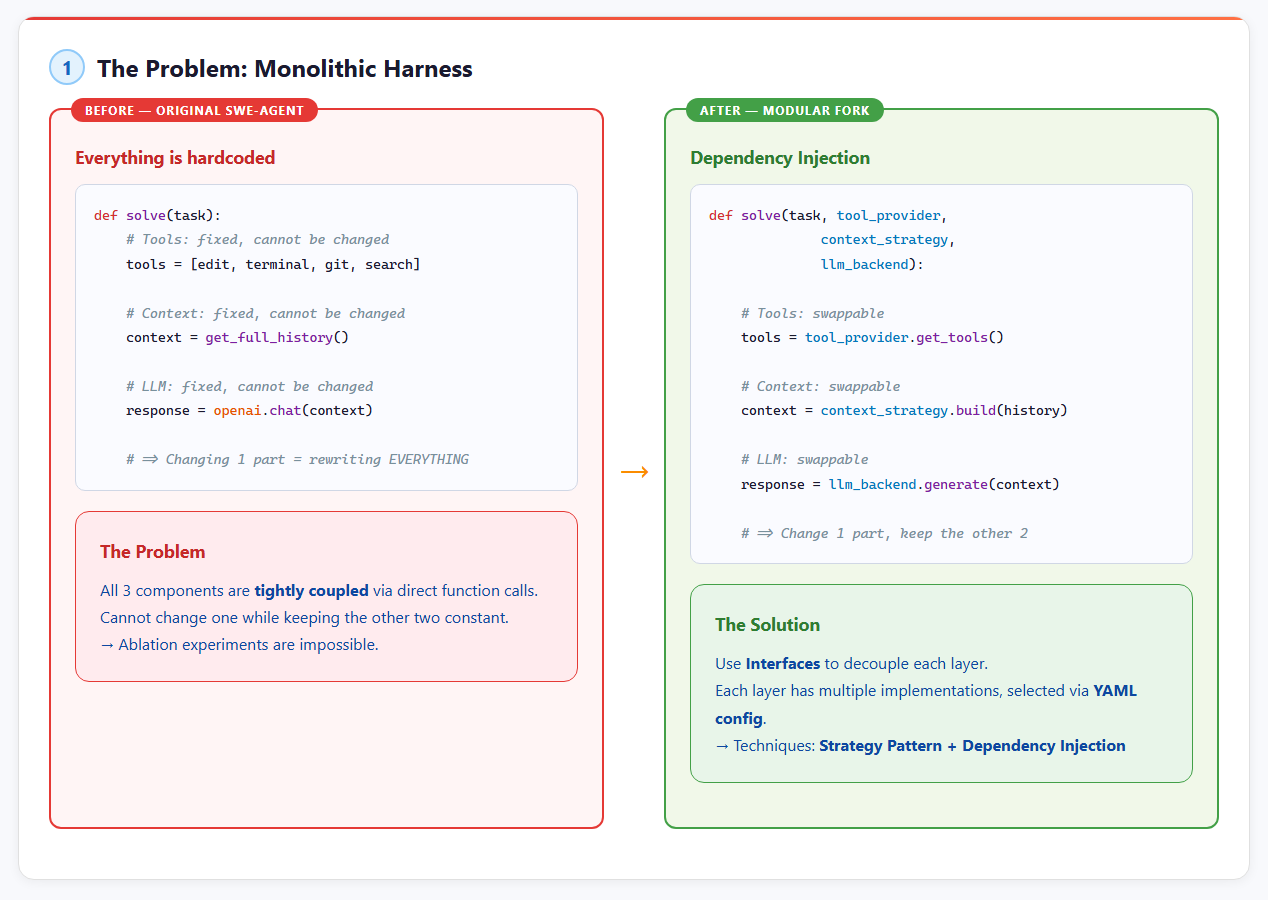Switch to the AFTER — MODULAR FORK tab
Screen dimensions: 1268x900
784,110
